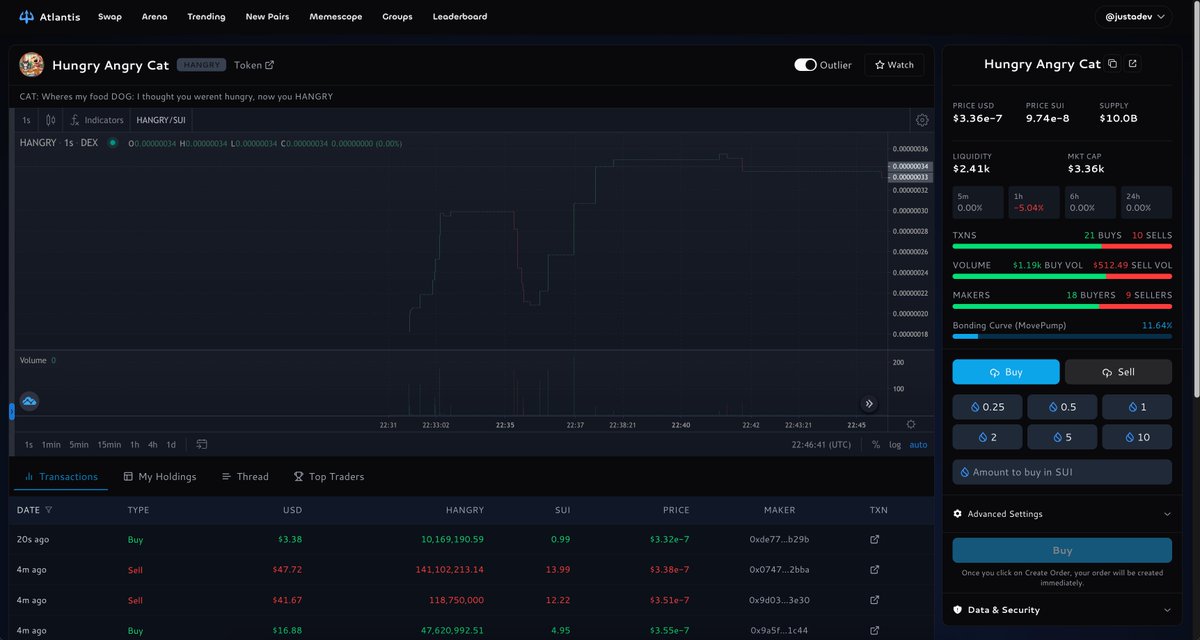This screenshot has width=1200, height=640.
Task: Copy token address beside right-panel title
Action: pos(1112,64)
